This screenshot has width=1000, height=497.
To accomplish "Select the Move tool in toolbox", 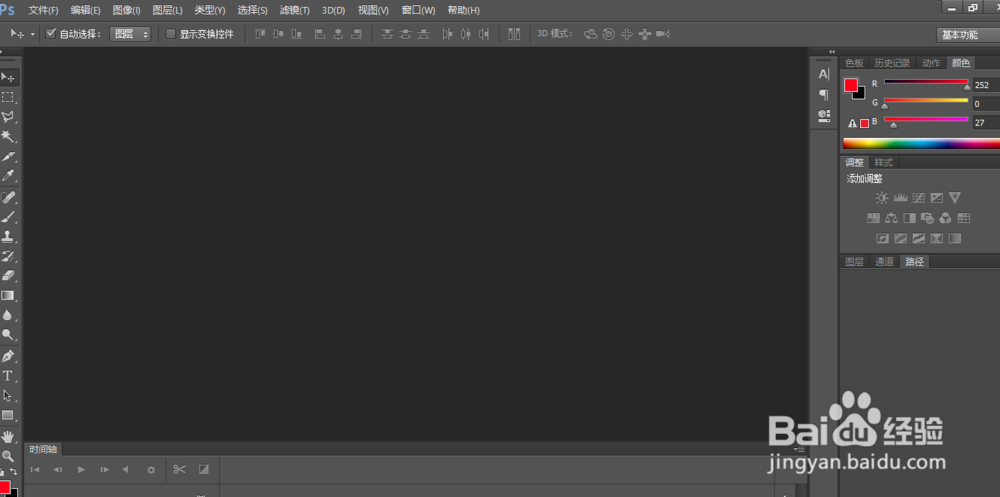I will click(8, 77).
